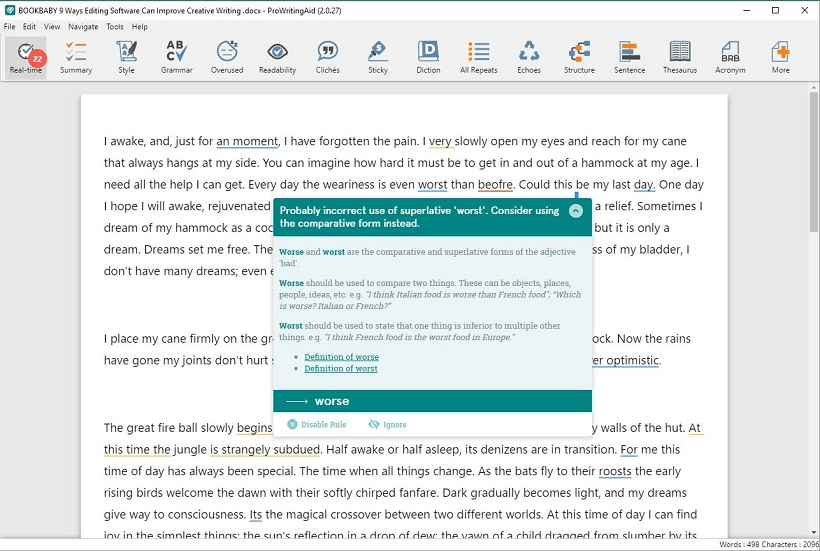Screen dimensions: 820x551
Task: Open the Diction report
Action: (x=428, y=58)
